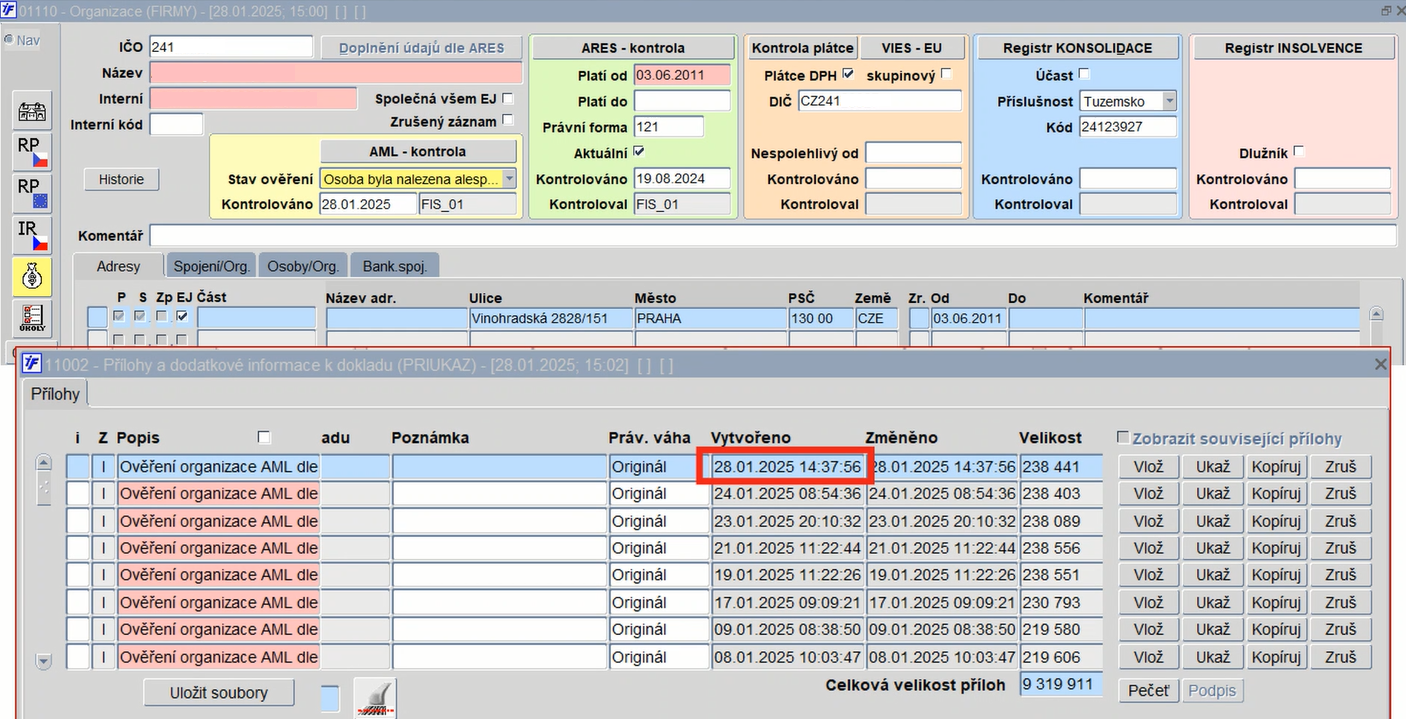Click the yellow money bag icon

point(33,277)
